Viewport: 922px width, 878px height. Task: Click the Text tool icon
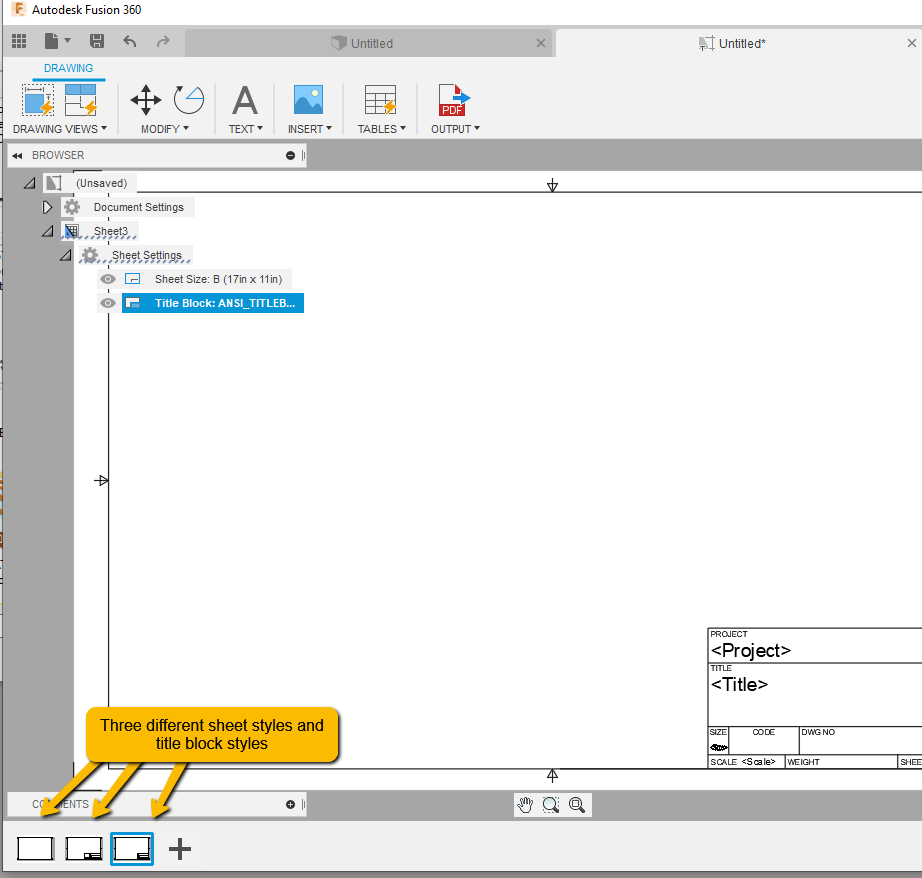tap(245, 100)
